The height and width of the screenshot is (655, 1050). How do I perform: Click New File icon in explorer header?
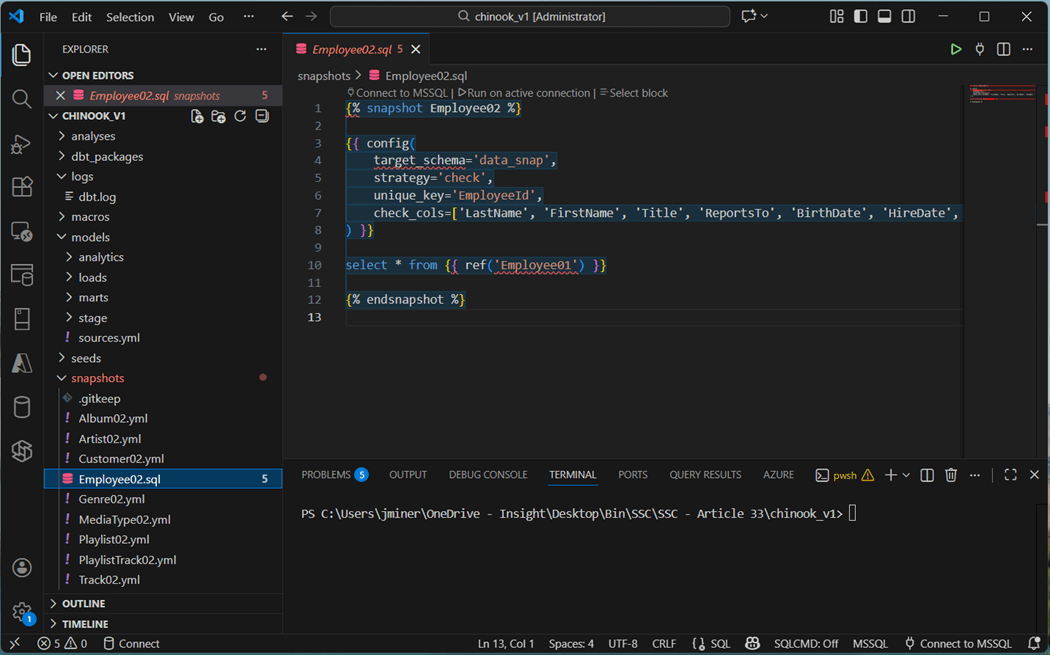coord(197,116)
